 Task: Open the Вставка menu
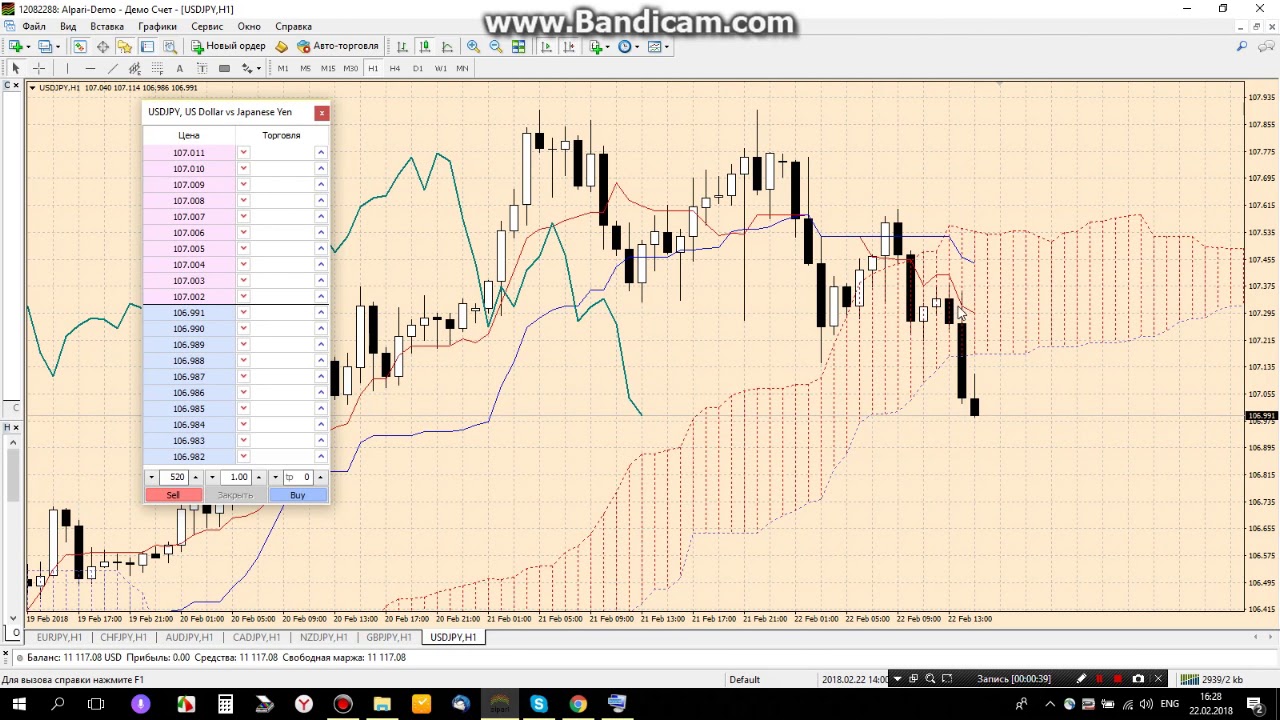(x=107, y=26)
